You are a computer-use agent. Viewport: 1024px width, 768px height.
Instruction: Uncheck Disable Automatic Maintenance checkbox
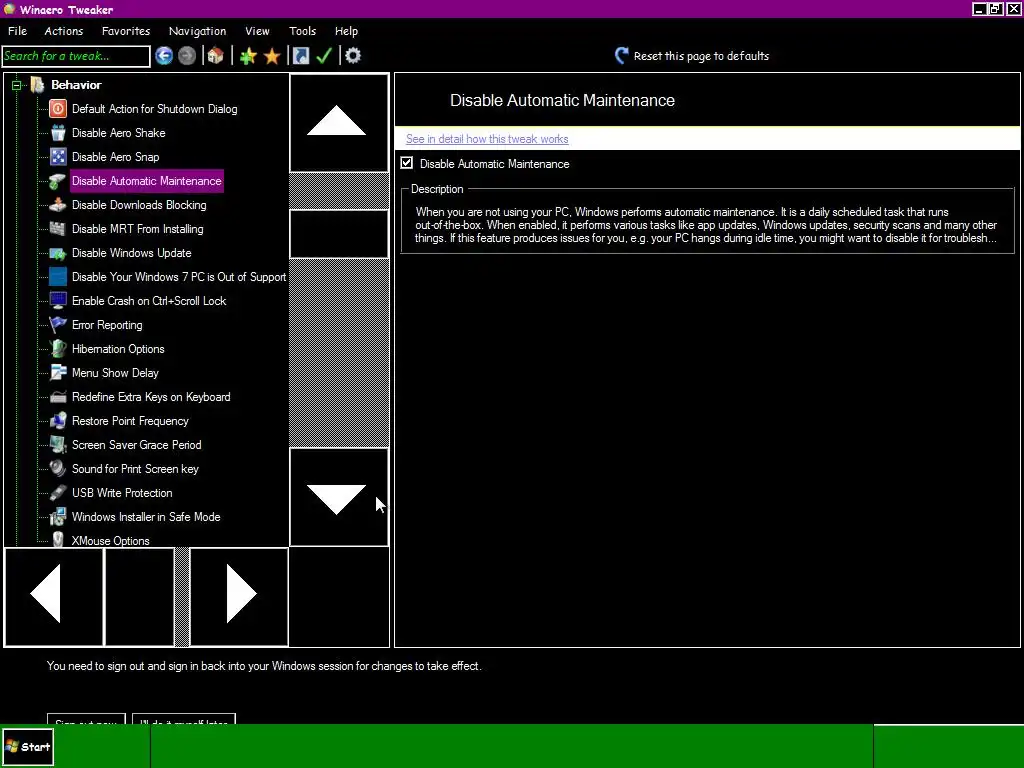407,163
